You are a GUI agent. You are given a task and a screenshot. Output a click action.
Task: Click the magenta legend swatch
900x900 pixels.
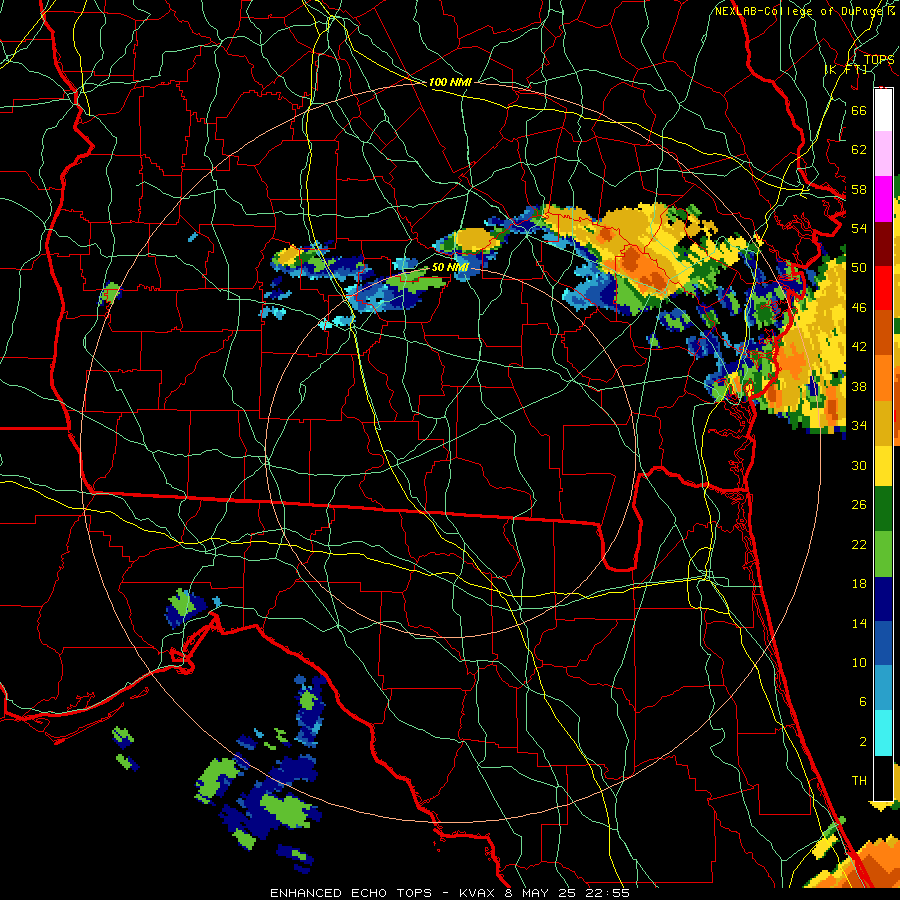(883, 199)
